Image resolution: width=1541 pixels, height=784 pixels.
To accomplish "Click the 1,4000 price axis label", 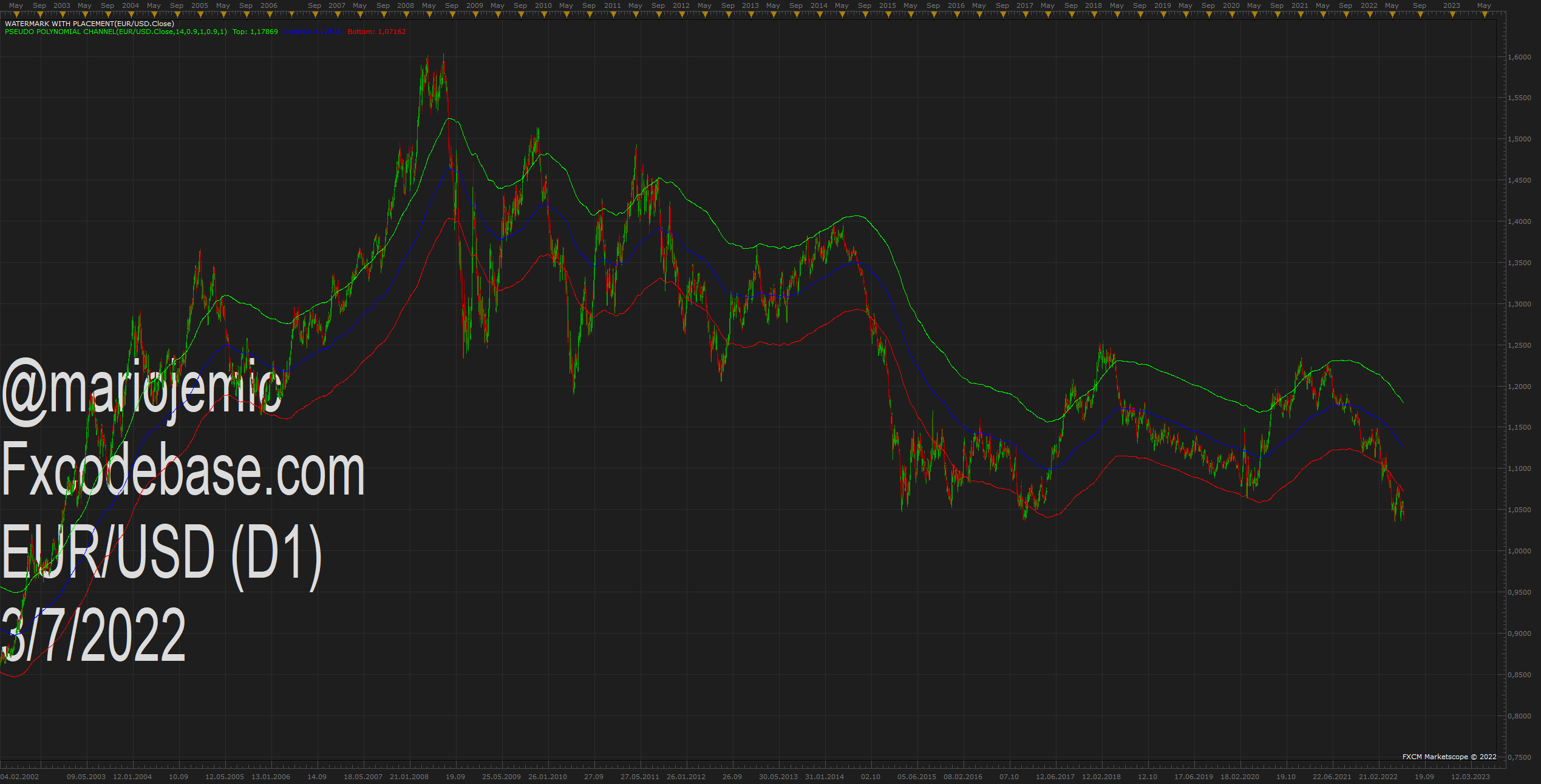I will tap(1519, 221).
